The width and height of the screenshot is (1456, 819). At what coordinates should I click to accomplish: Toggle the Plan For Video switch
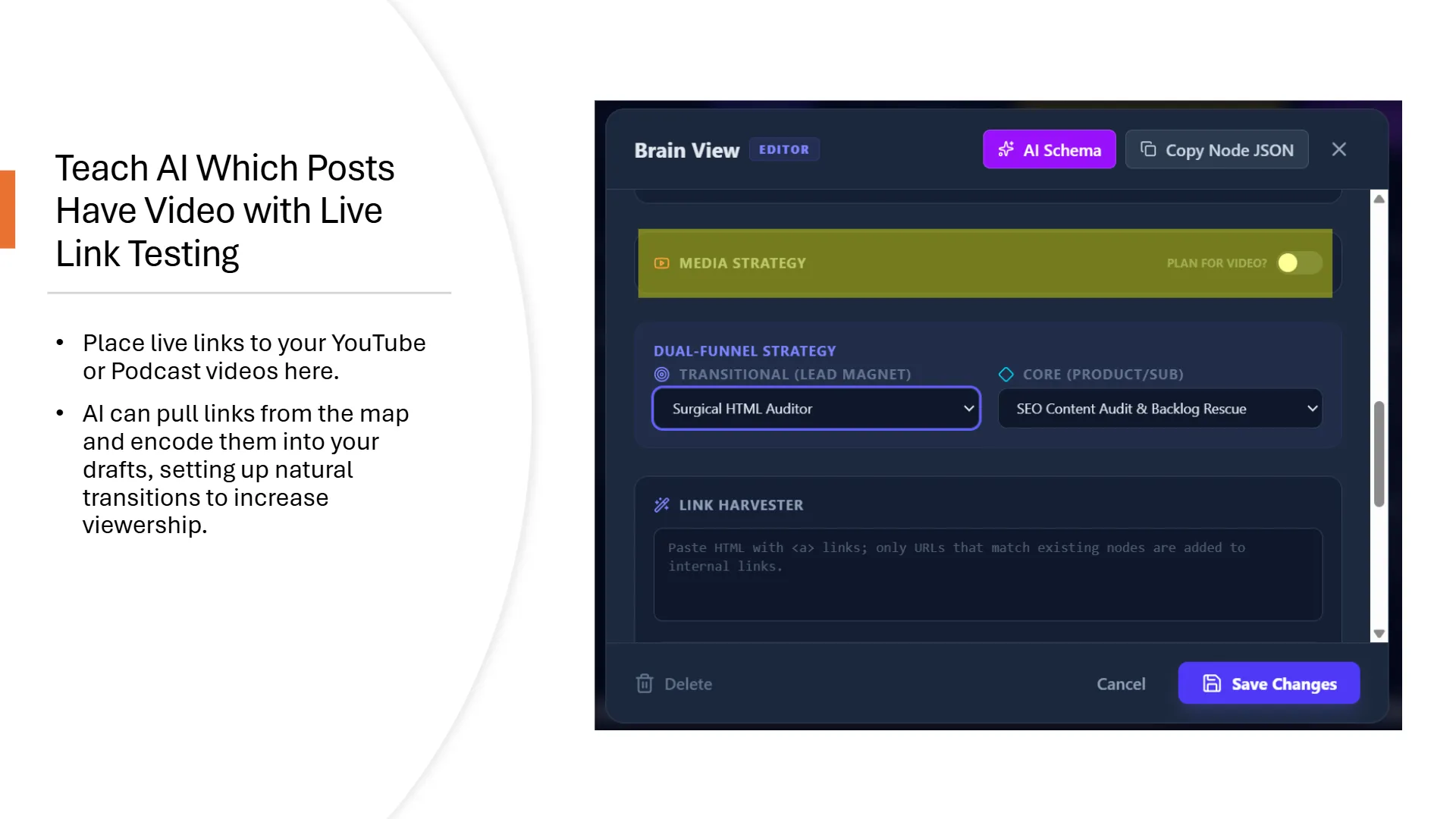point(1300,263)
